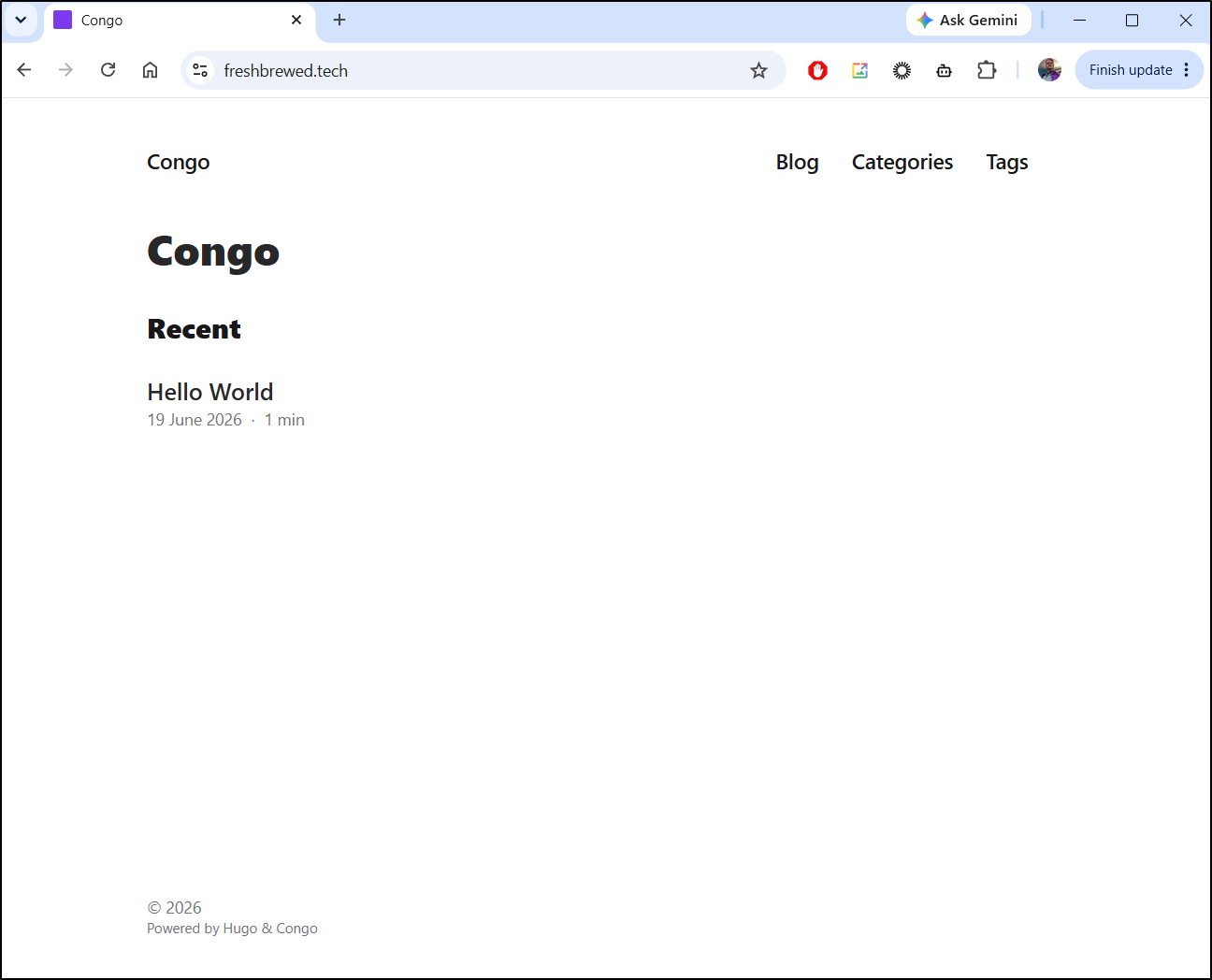Reload the current page
1212x980 pixels.
(108, 70)
